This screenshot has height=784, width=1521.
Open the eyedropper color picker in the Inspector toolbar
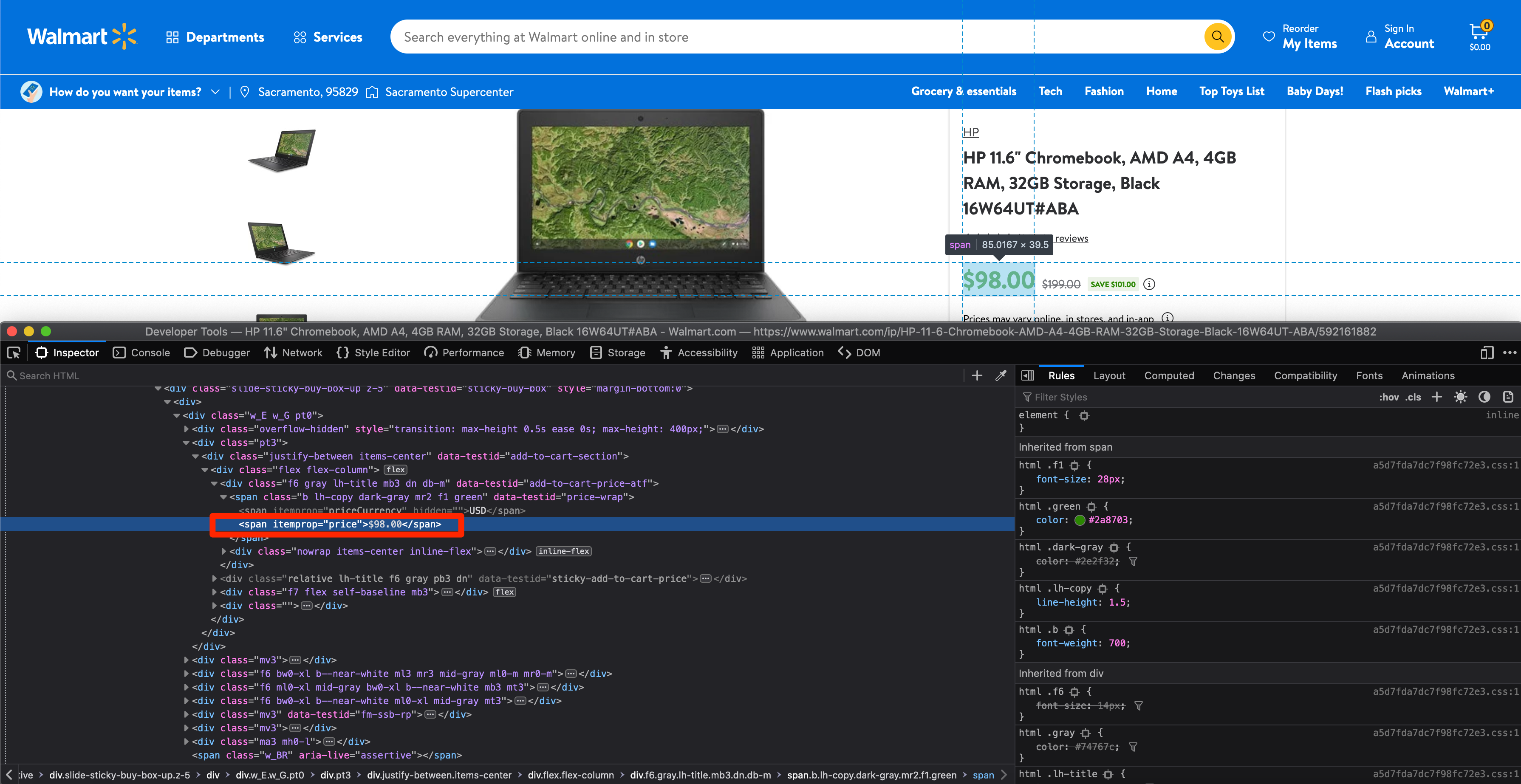pyautogui.click(x=1001, y=375)
